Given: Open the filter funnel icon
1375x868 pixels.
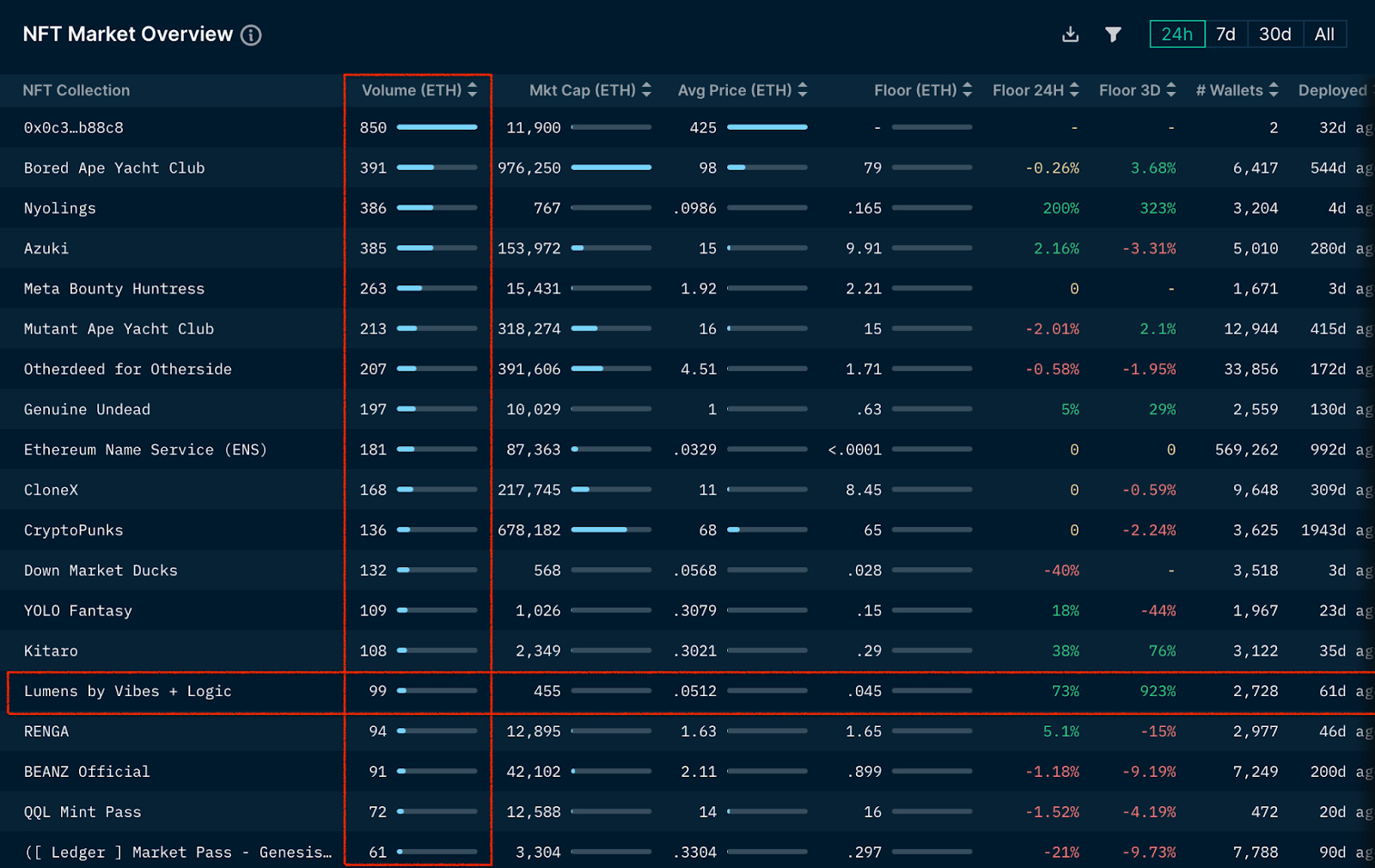Looking at the screenshot, I should click(1113, 34).
